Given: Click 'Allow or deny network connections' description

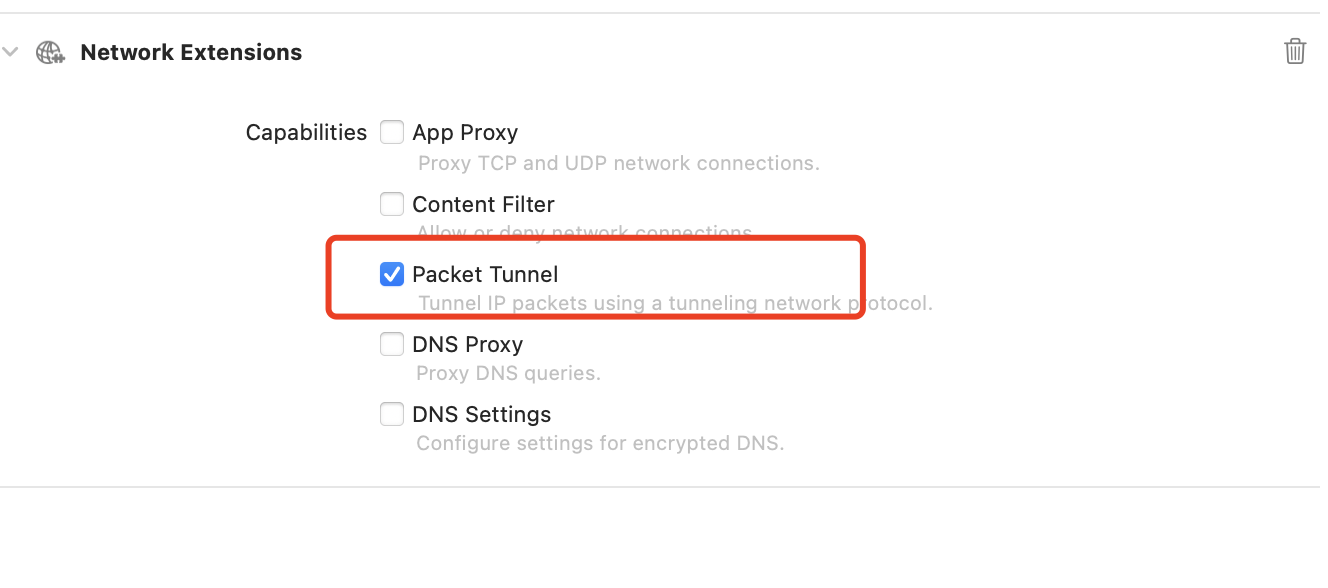Looking at the screenshot, I should click(584, 234).
